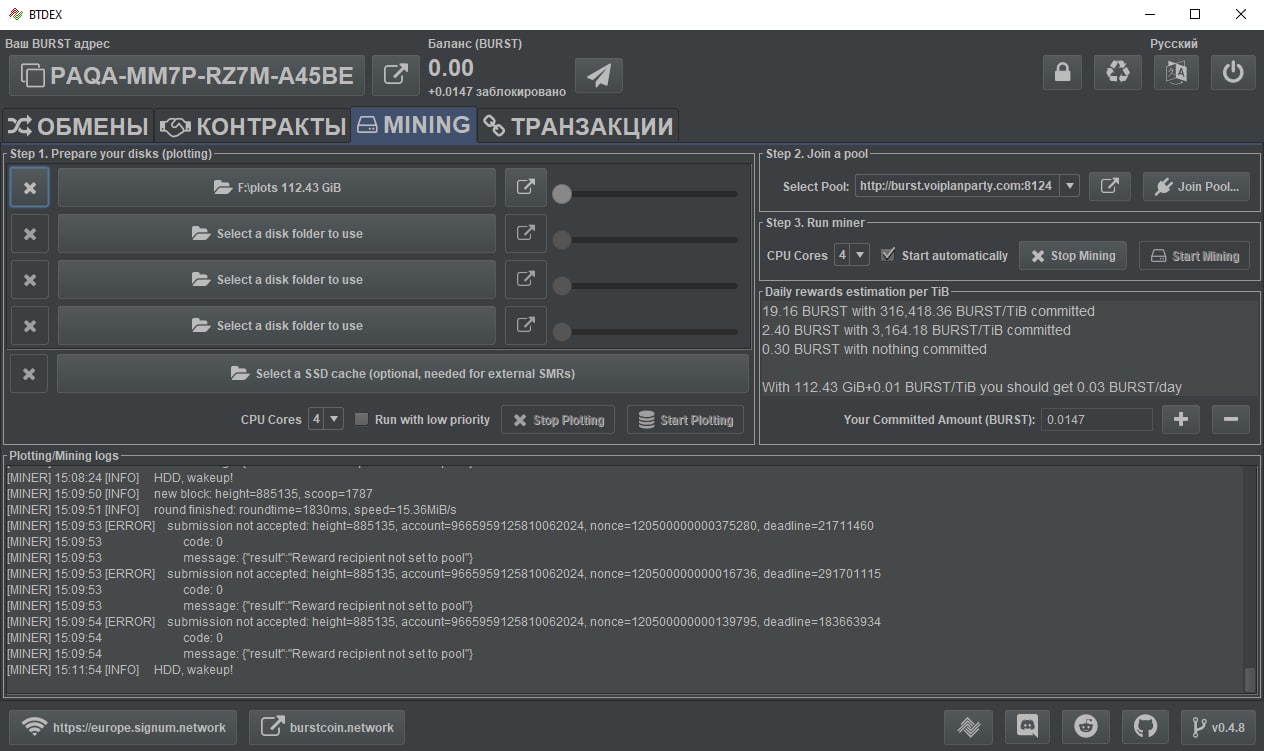Click the version v0.4.8 button
The height and width of the screenshot is (751, 1264).
[x=1217, y=727]
